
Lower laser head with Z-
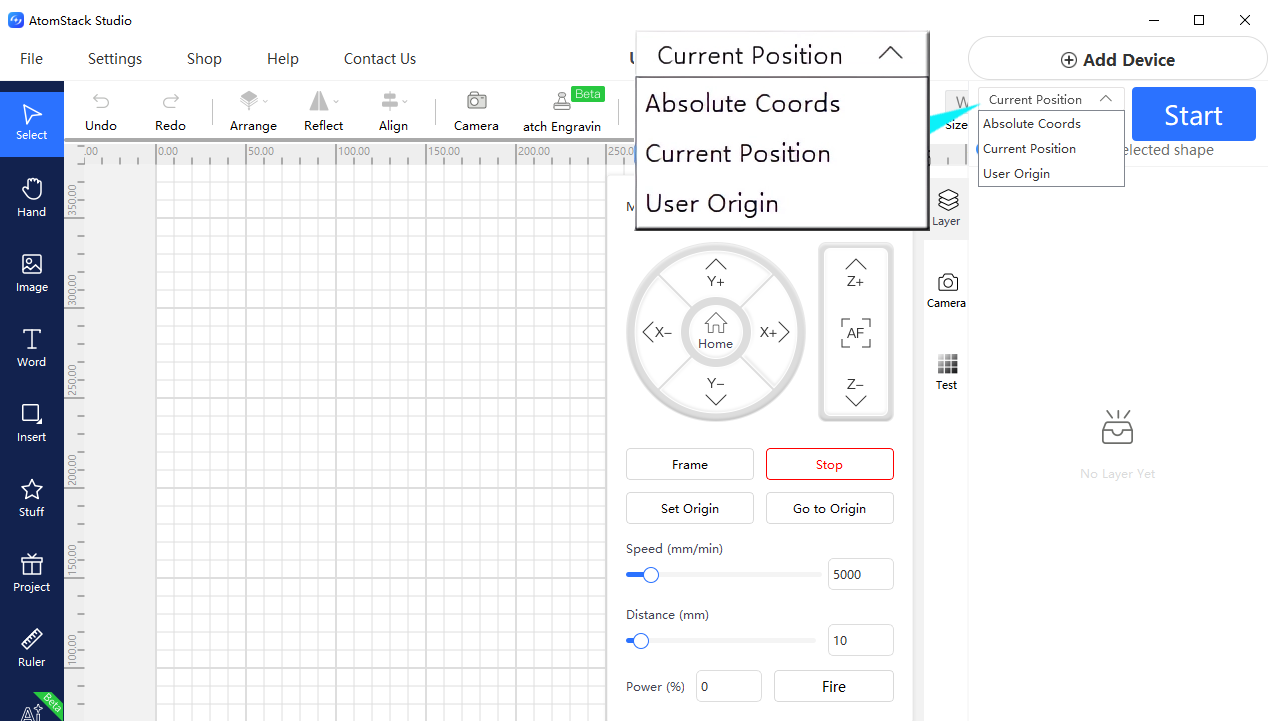click(x=856, y=391)
